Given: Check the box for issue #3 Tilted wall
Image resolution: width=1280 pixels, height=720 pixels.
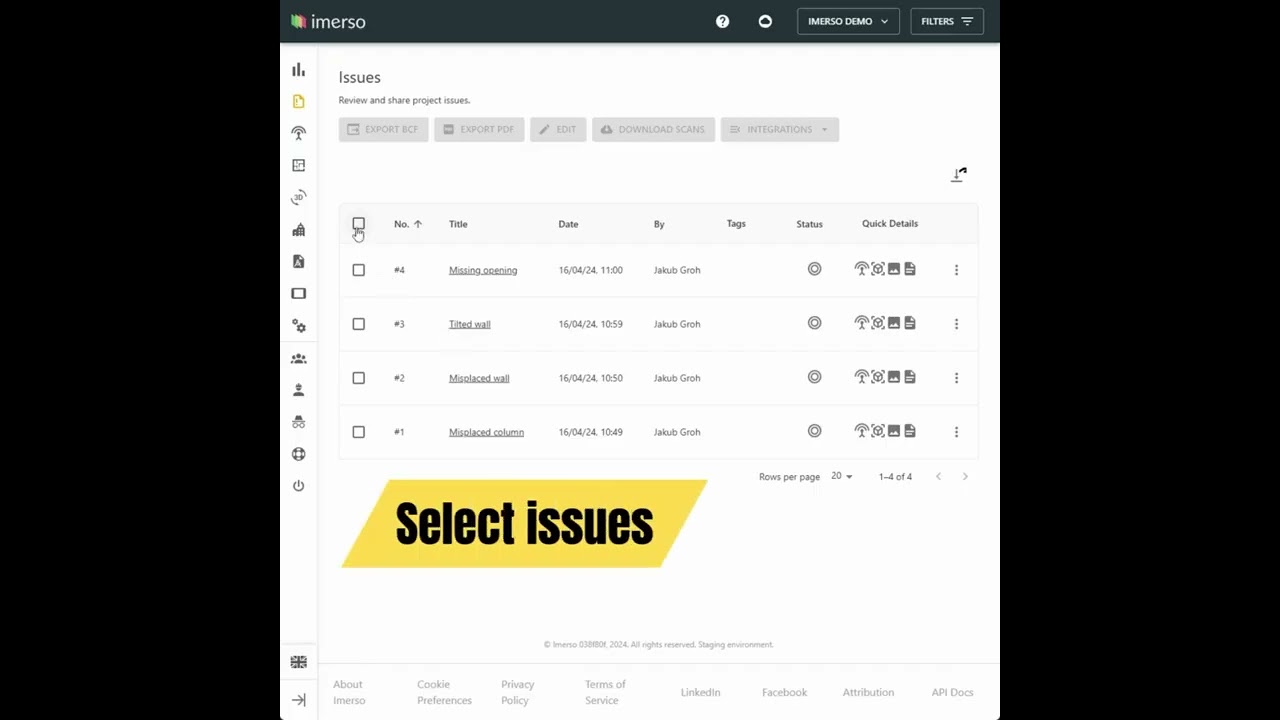Looking at the screenshot, I should pyautogui.click(x=358, y=324).
